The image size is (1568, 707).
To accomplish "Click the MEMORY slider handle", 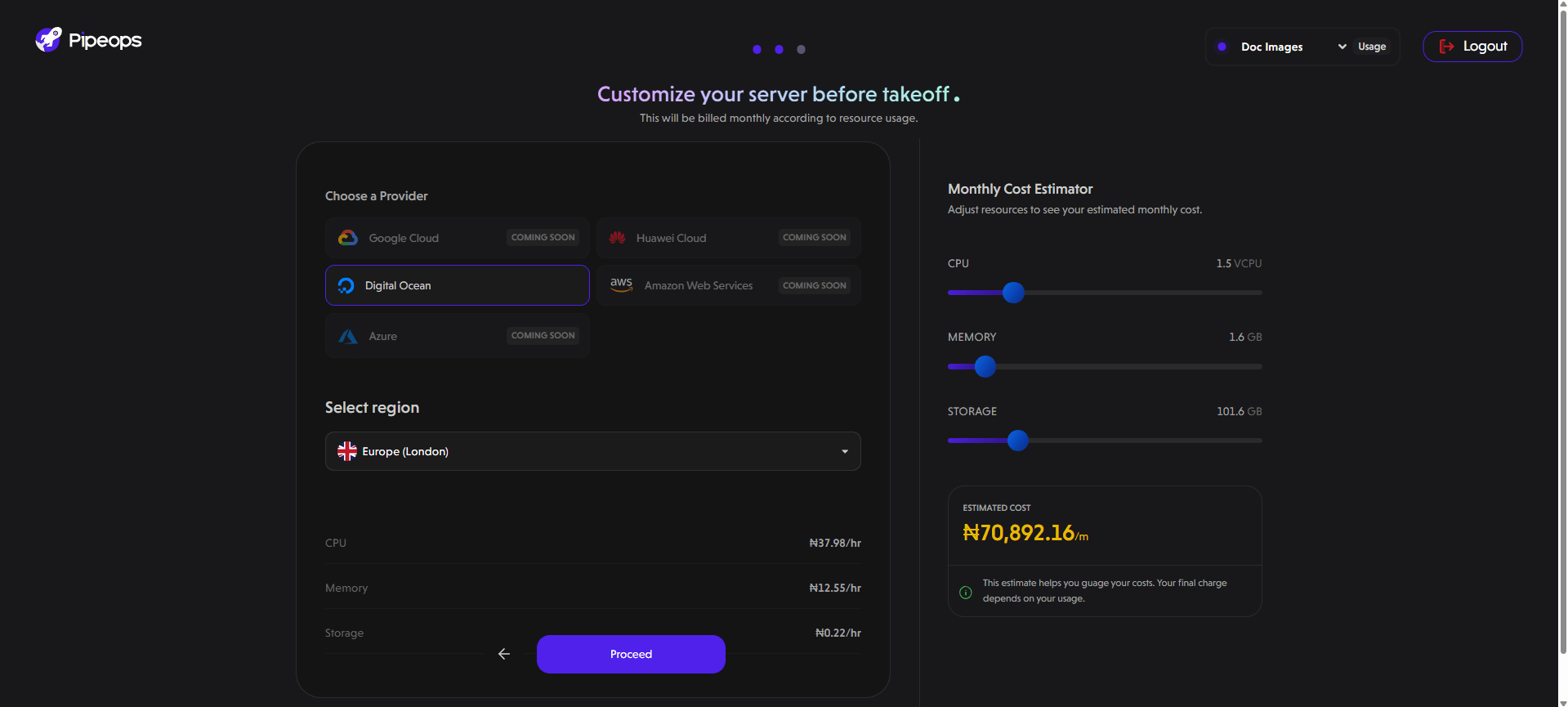I will [x=985, y=366].
